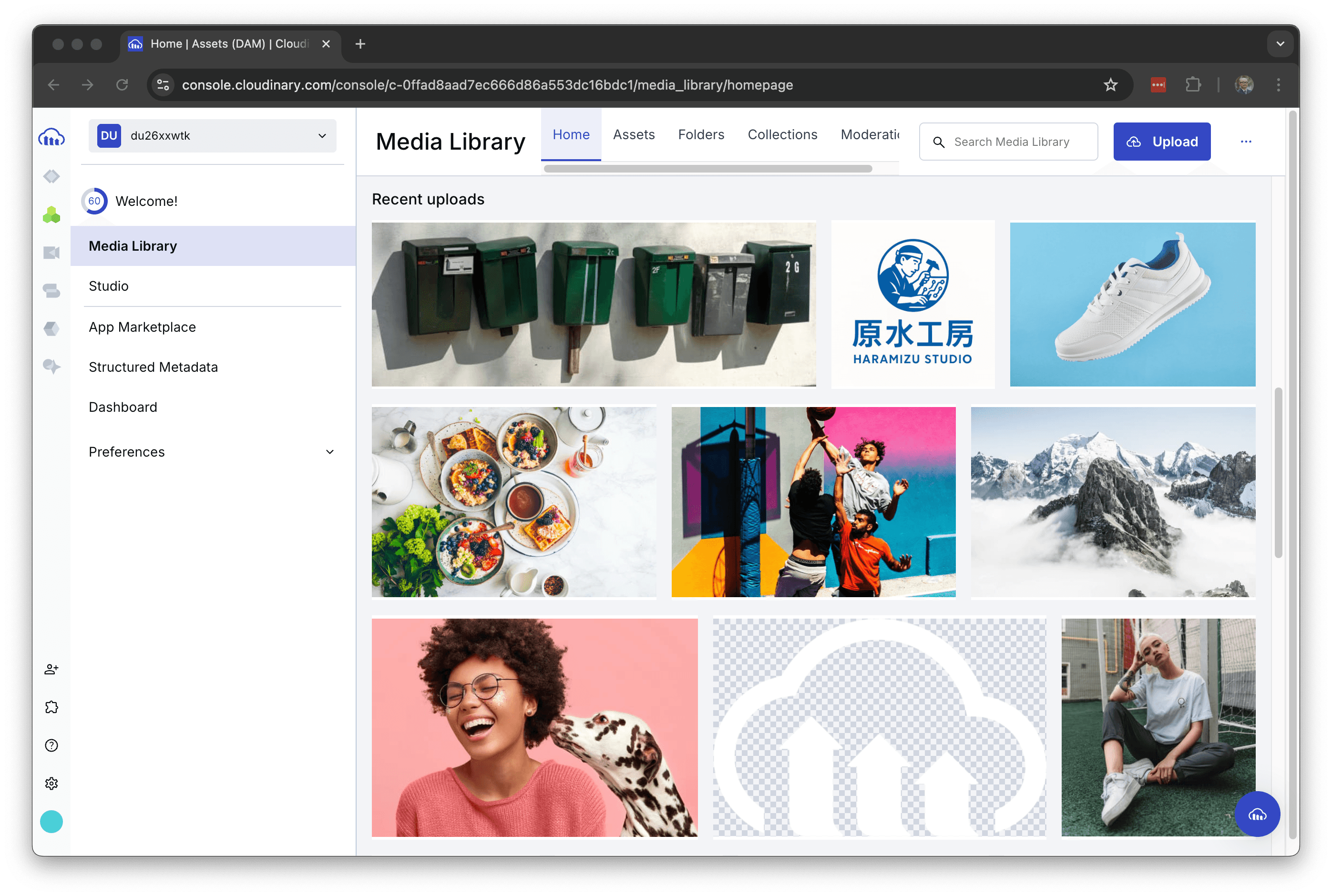Click the horizontal tab scrollbar
1332x896 pixels.
coord(707,169)
